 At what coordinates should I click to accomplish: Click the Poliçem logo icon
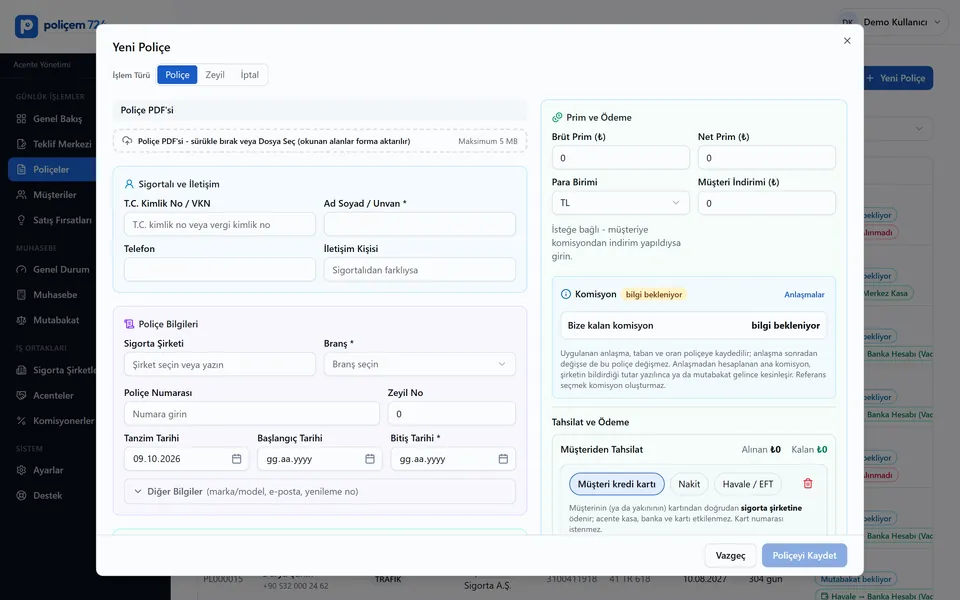tap(26, 26)
